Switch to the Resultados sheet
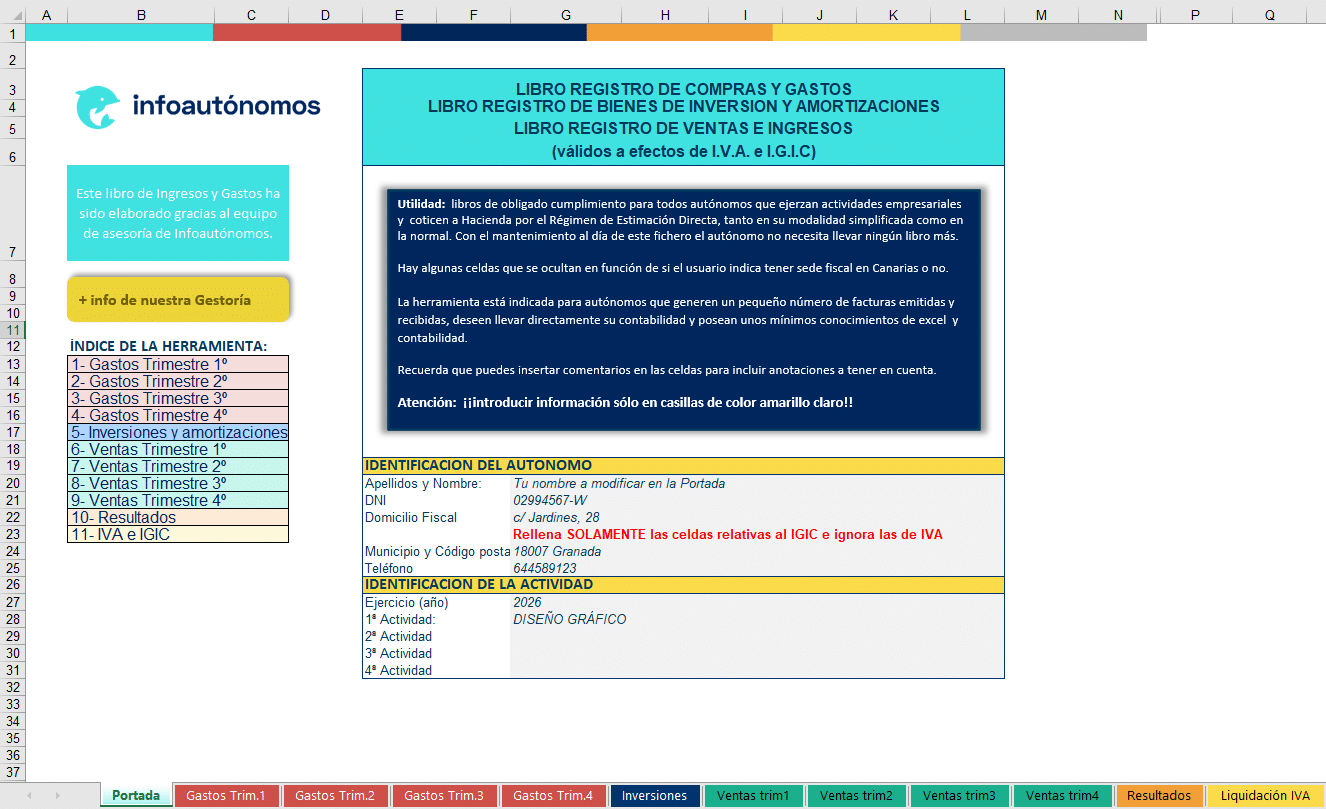The image size is (1326, 809). tap(1159, 795)
